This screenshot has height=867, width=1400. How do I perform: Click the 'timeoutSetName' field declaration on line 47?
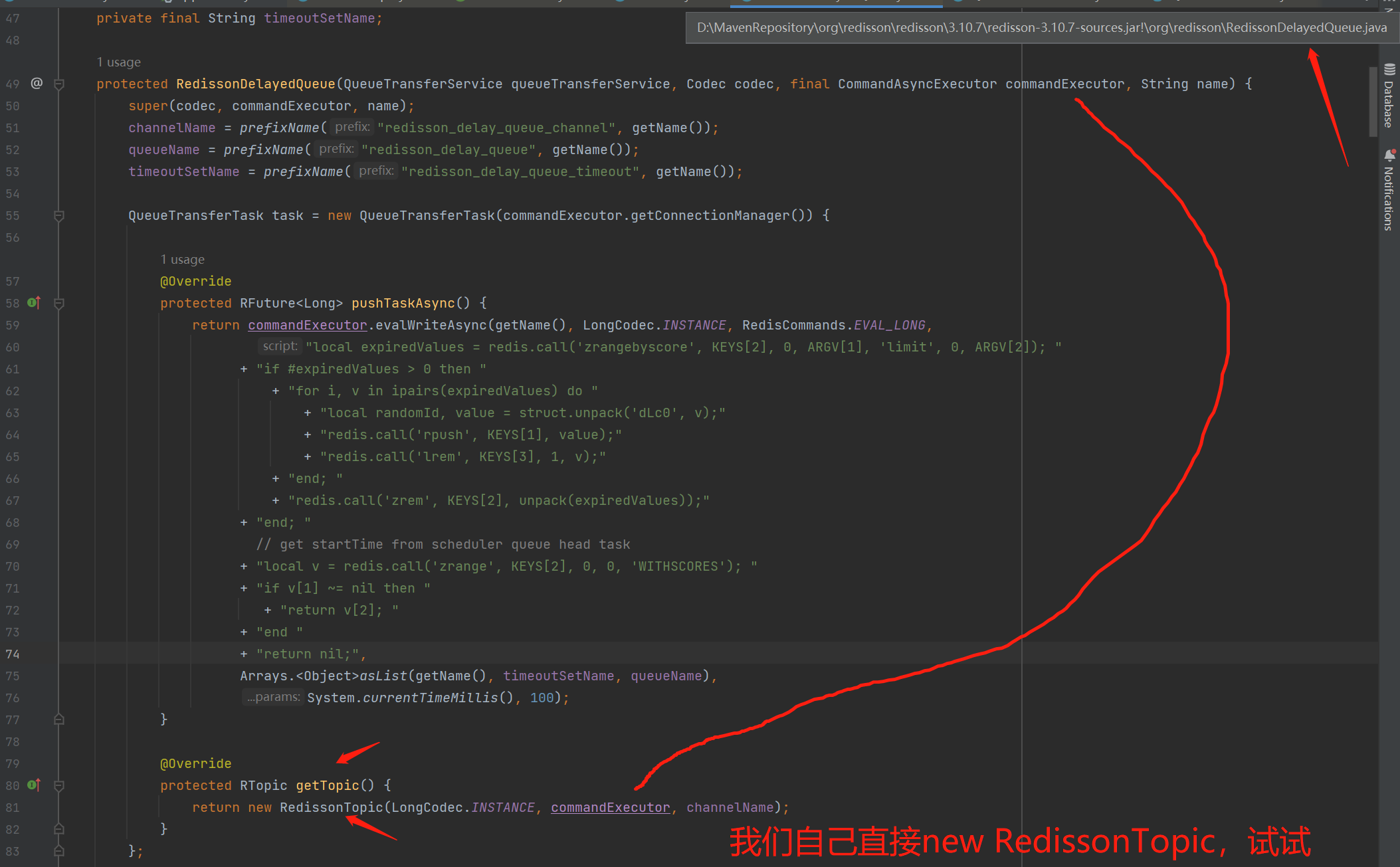320,18
